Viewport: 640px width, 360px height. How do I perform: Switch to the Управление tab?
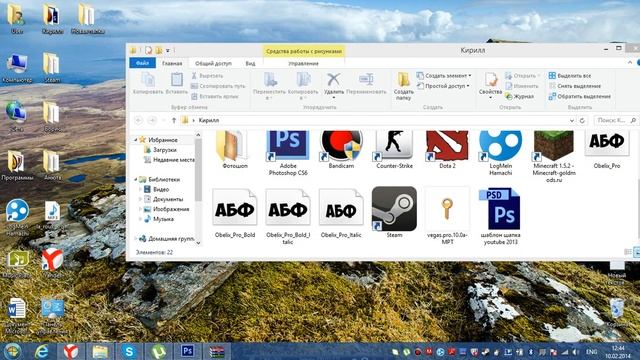303,64
